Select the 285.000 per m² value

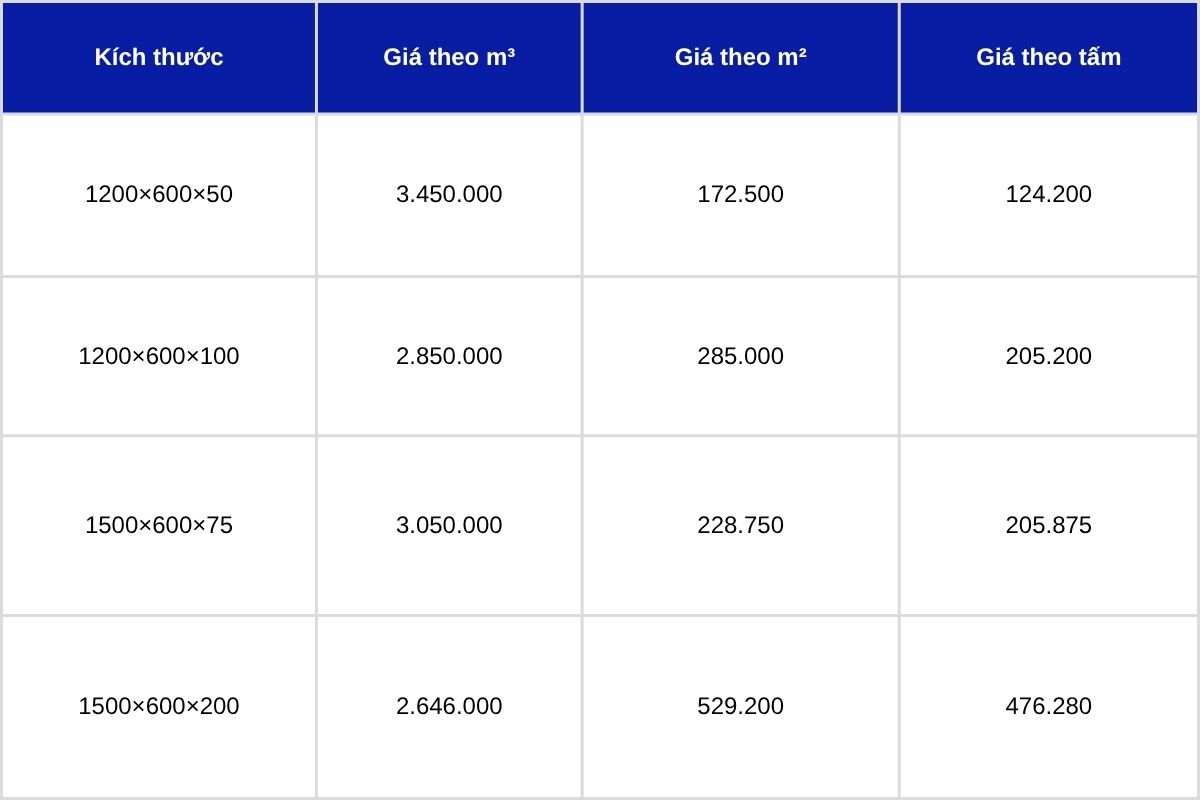[x=741, y=356]
